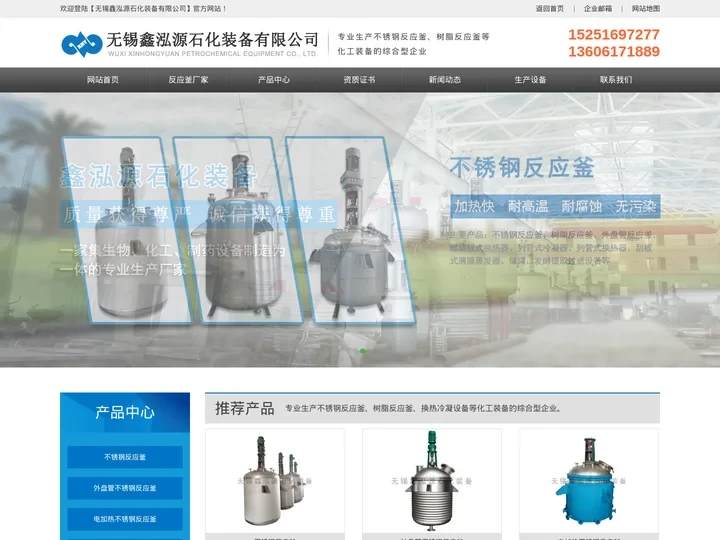Open the 联系我们 navigation item
720x540 pixels.
tap(616, 80)
